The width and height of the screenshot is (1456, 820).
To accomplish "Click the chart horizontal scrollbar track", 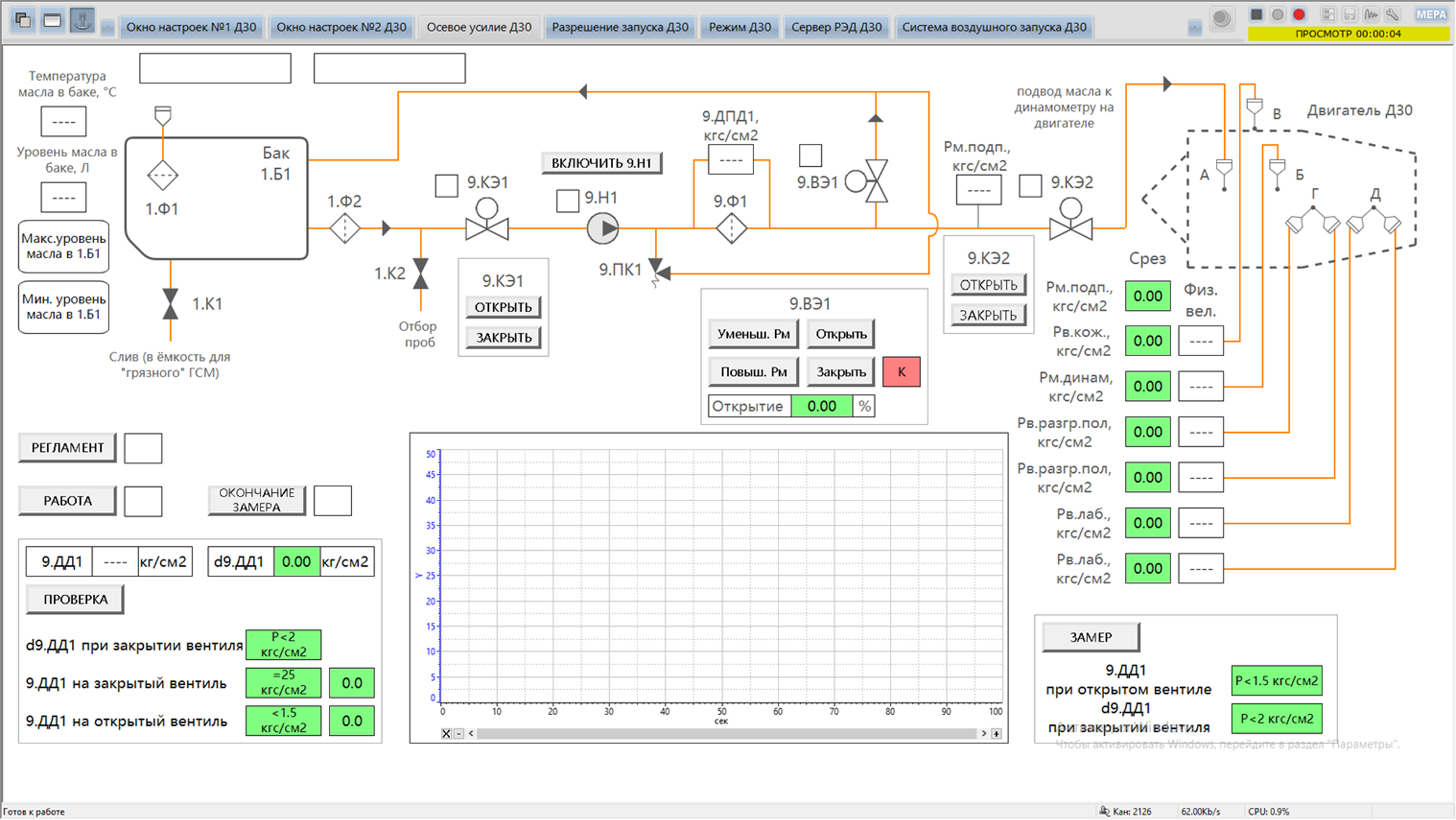I will [726, 733].
